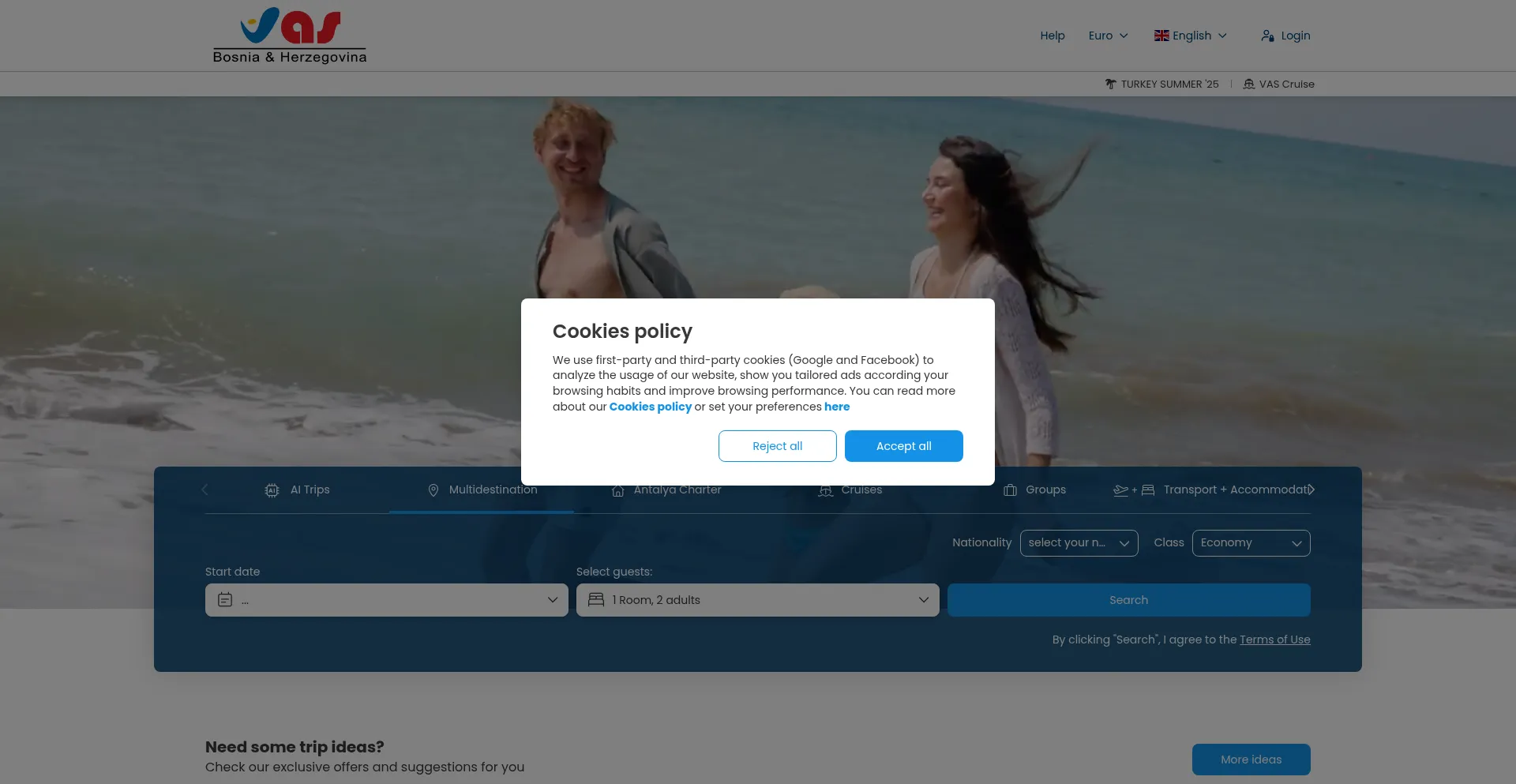Click the More ideas button
Image resolution: width=1516 pixels, height=784 pixels.
coord(1251,760)
